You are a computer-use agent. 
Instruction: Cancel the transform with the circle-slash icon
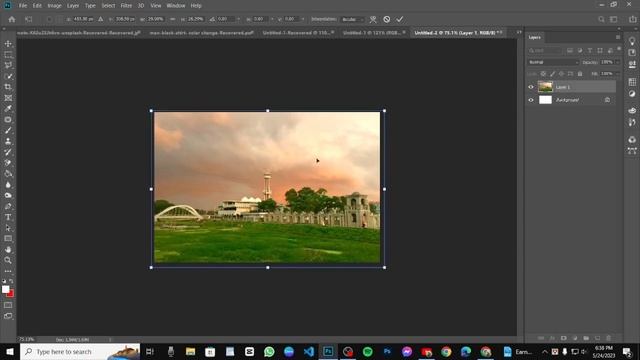(x=387, y=19)
